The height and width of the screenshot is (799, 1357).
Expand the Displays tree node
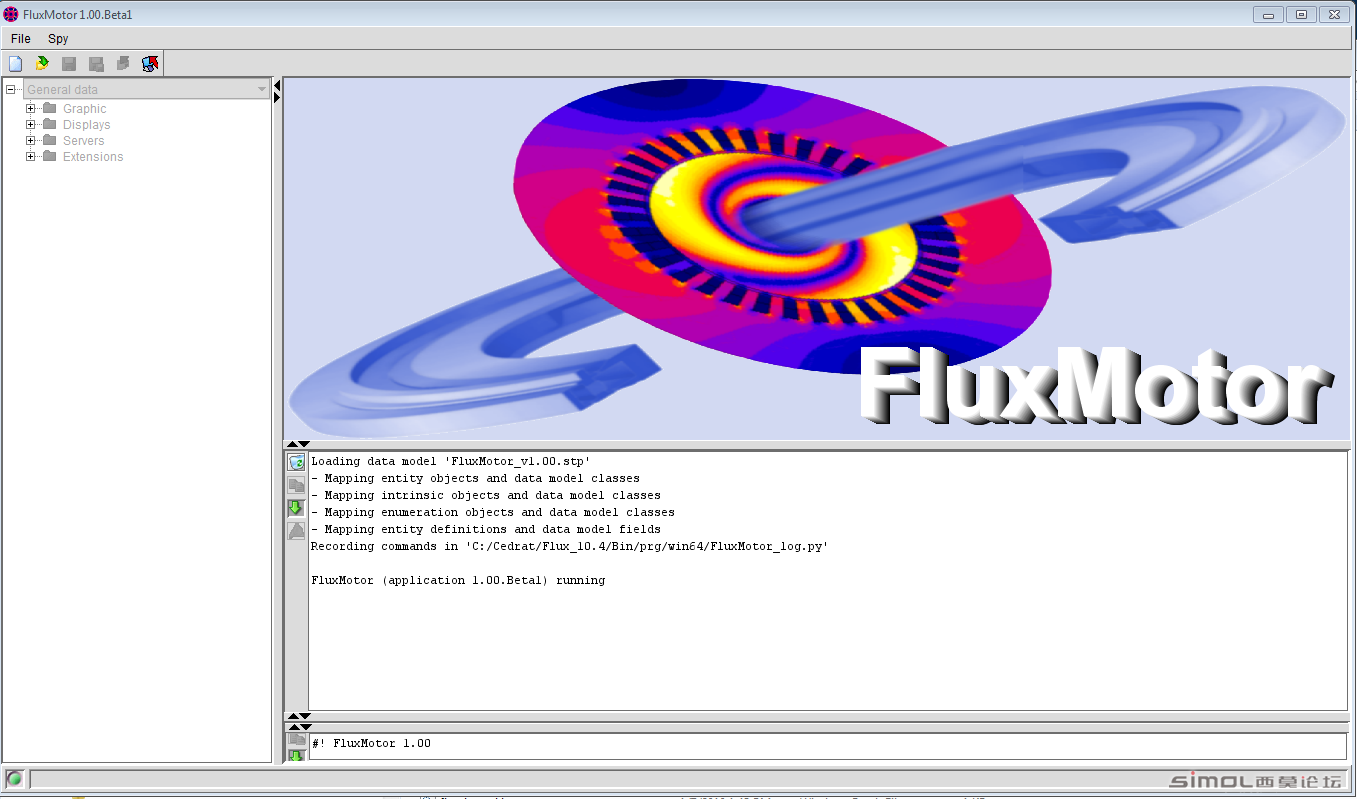point(30,125)
